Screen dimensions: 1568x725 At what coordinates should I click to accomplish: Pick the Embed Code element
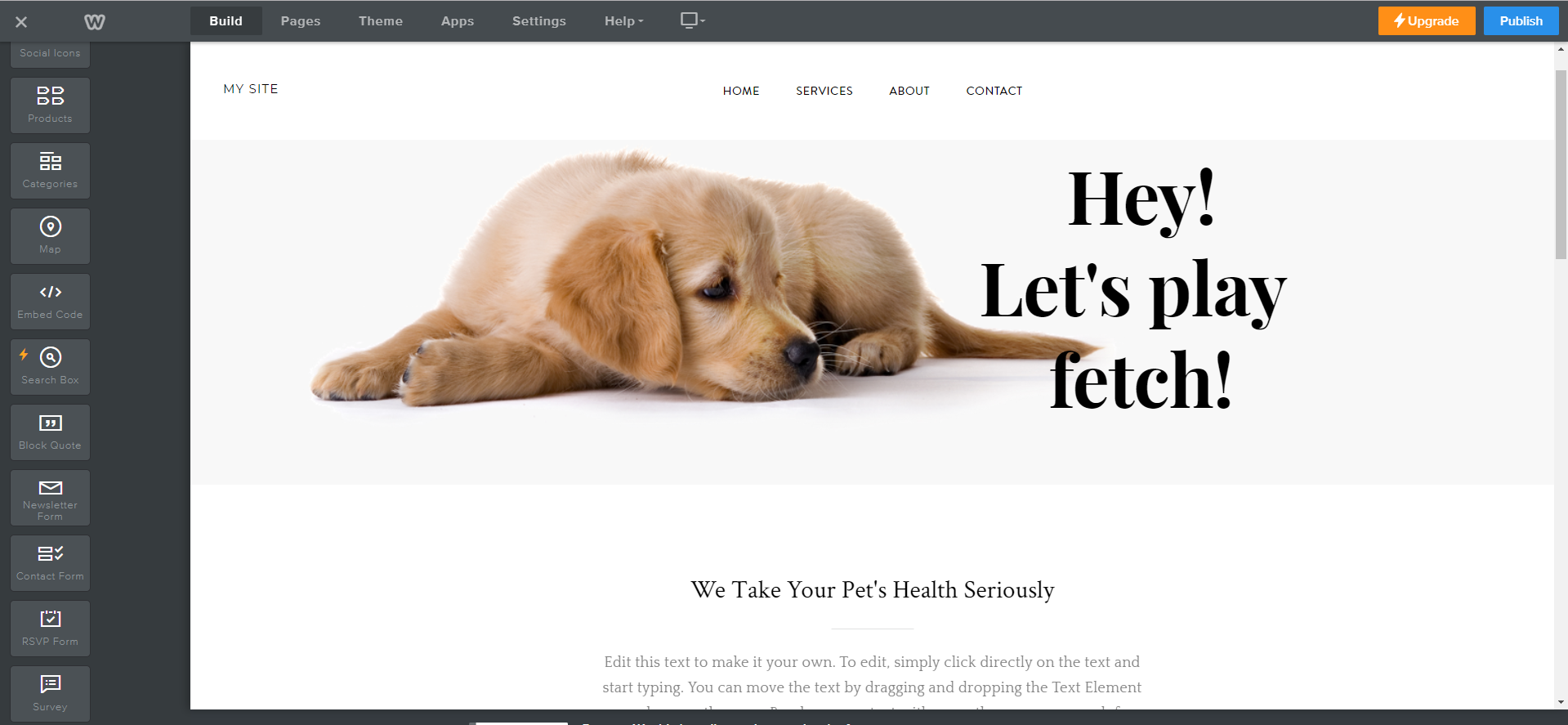coord(50,302)
